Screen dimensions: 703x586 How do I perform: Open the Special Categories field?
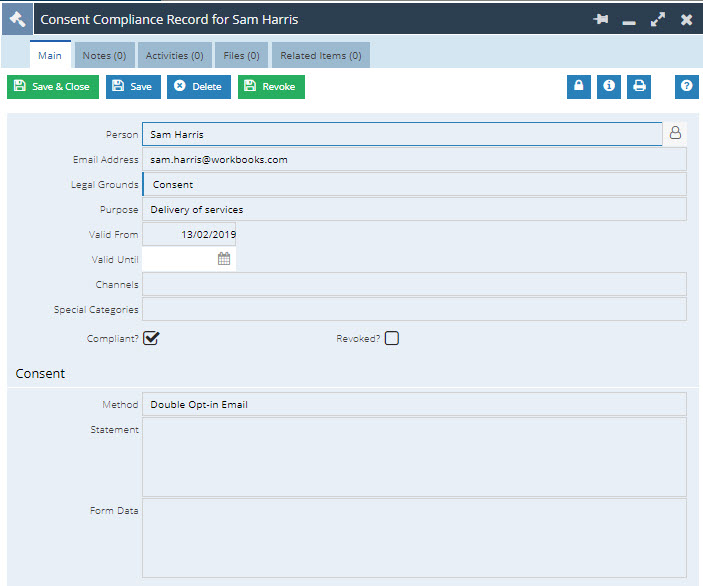(414, 309)
